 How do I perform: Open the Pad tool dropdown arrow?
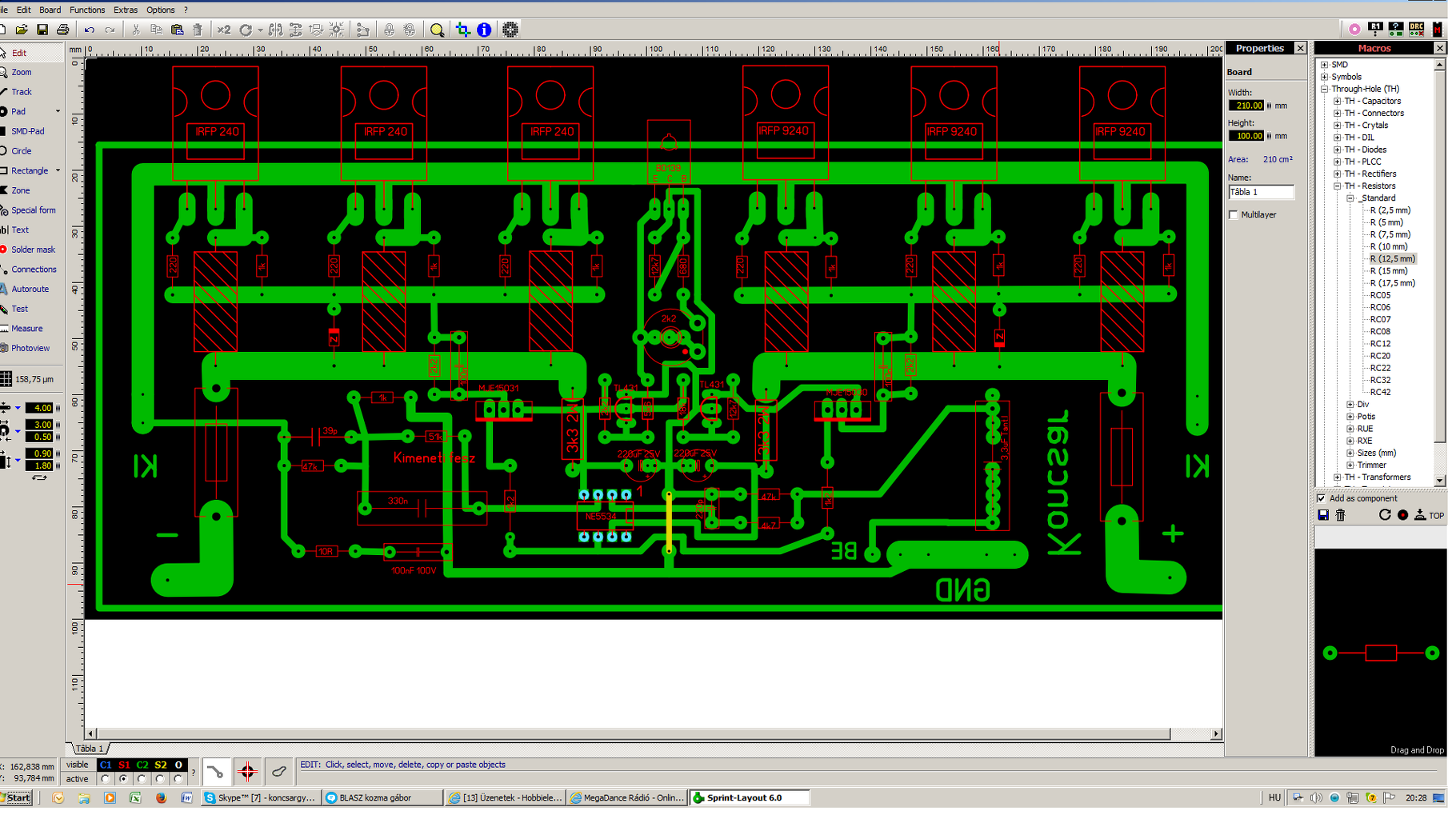[x=58, y=112]
